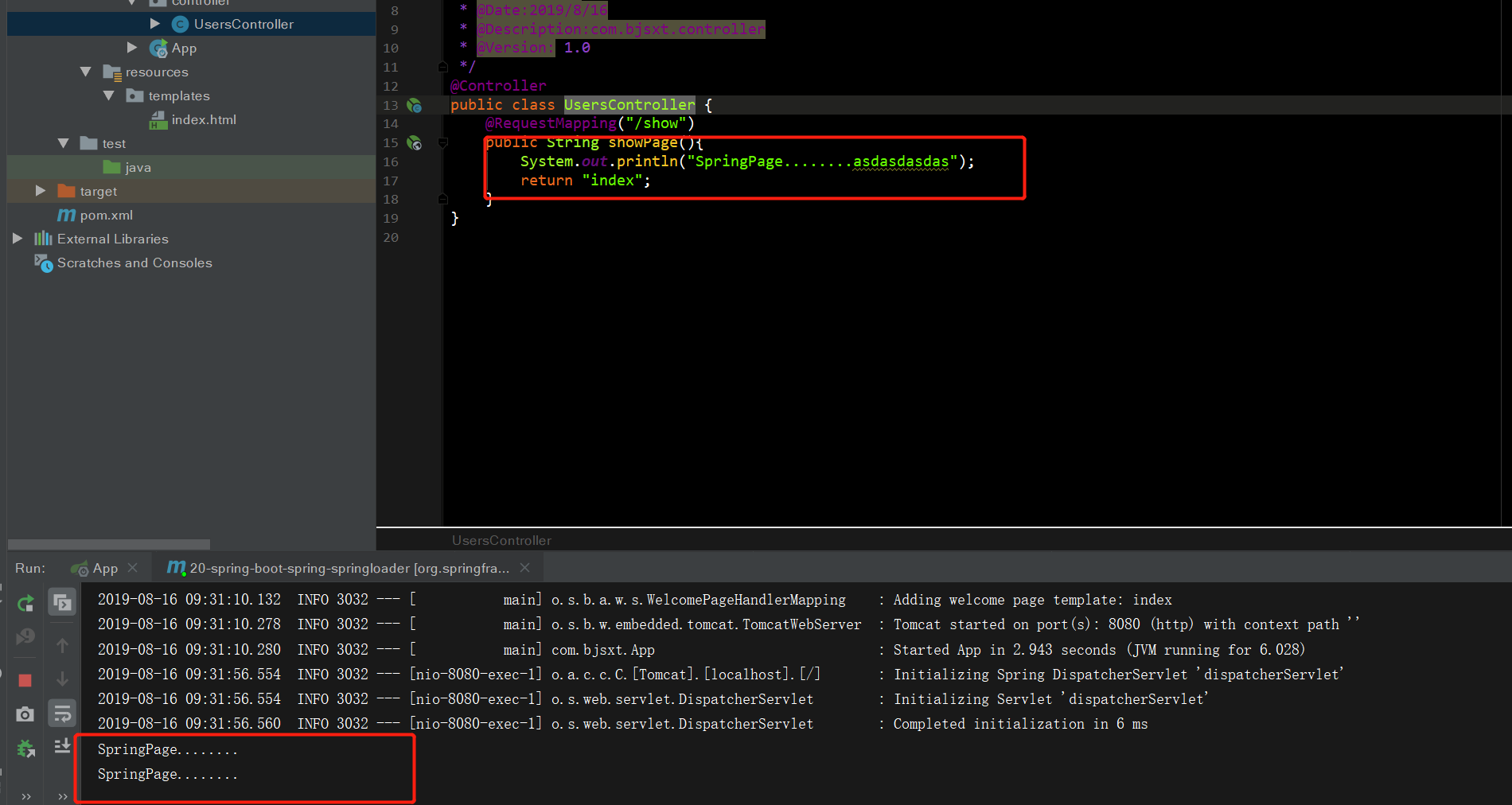Click the test folder icon
The height and width of the screenshot is (805, 1512).
click(x=88, y=143)
